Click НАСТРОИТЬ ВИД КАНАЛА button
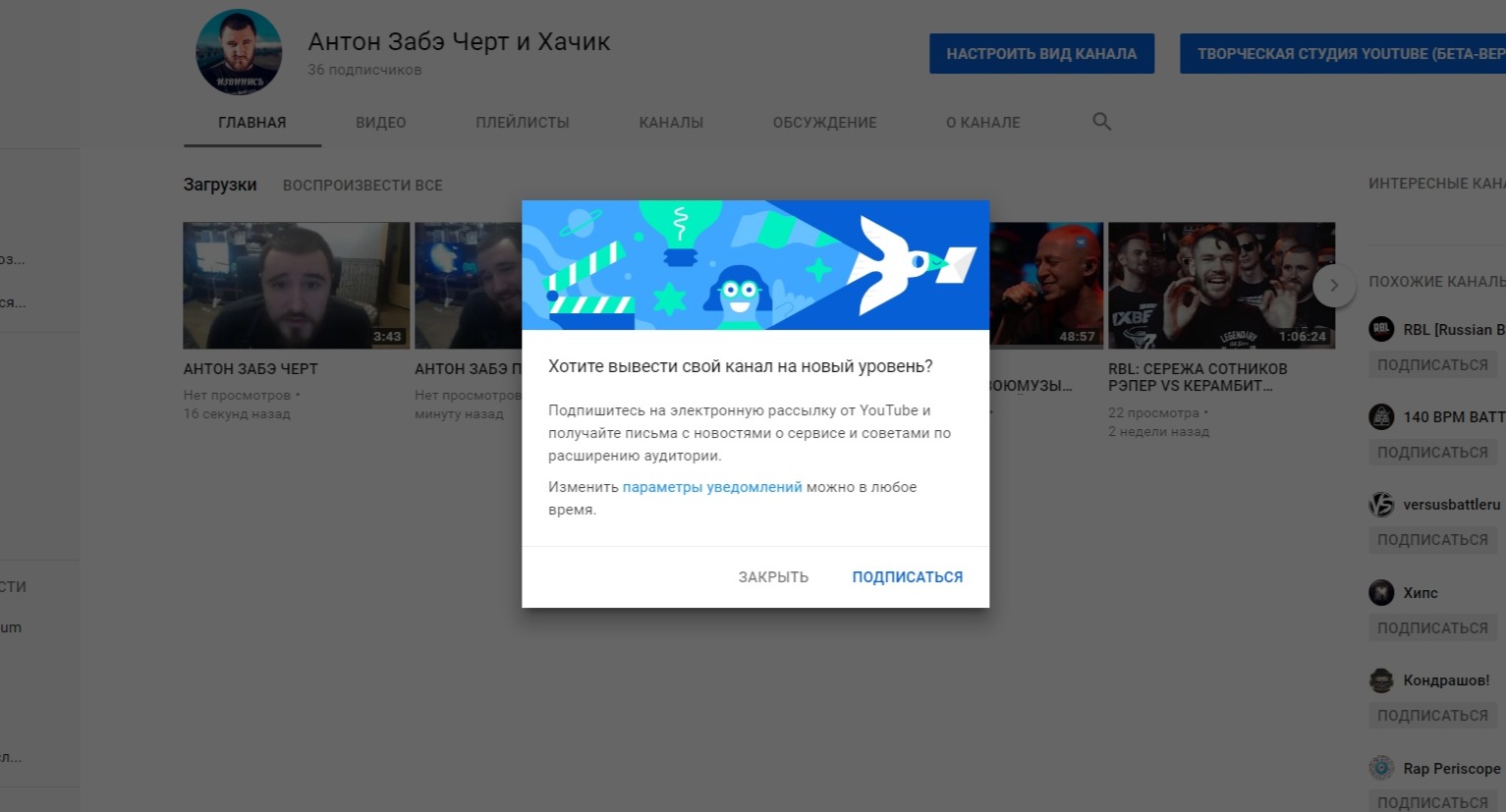 (x=1041, y=54)
